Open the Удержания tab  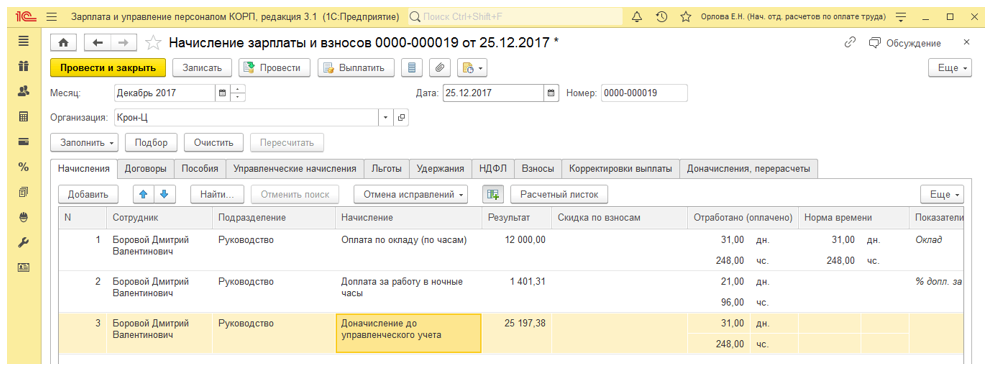tap(441, 169)
